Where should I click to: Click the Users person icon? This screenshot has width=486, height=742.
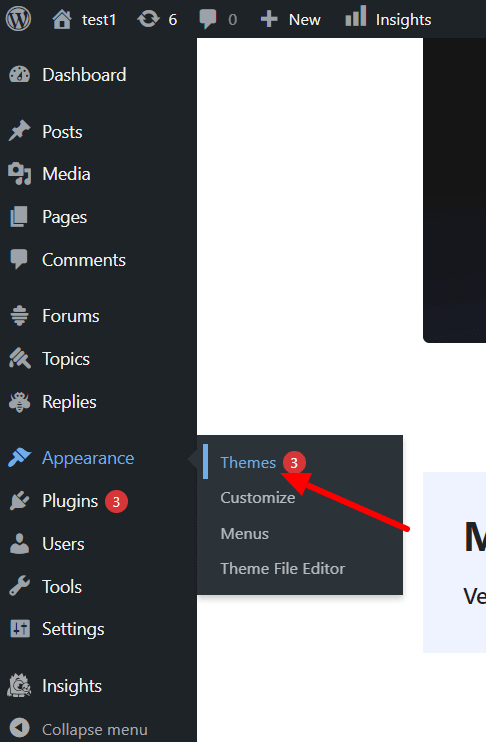click(x=19, y=544)
